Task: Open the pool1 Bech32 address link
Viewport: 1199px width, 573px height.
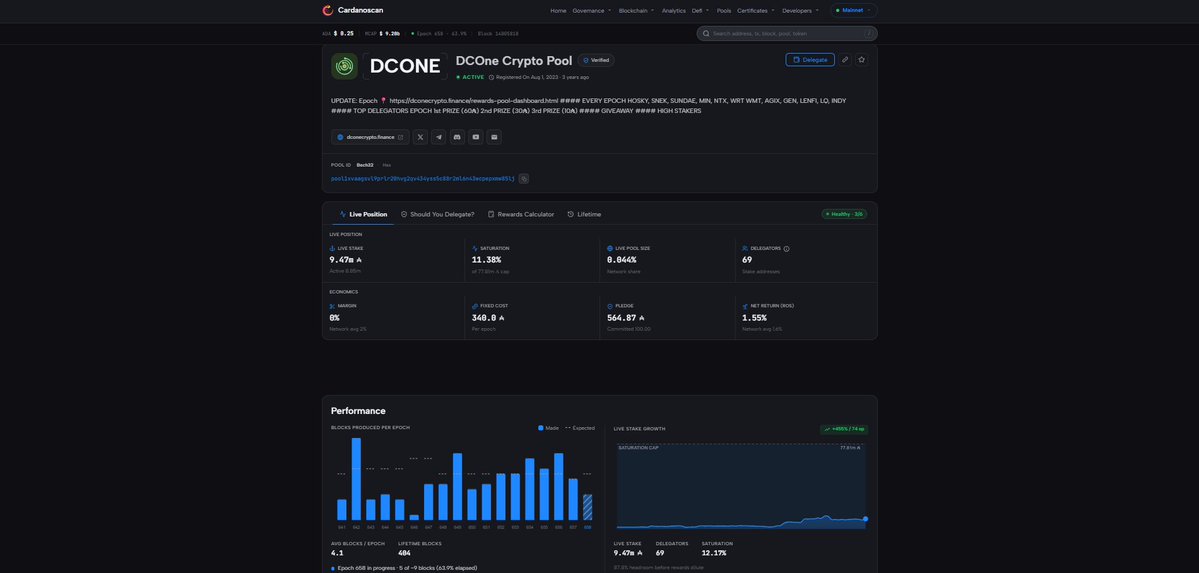Action: [x=423, y=178]
